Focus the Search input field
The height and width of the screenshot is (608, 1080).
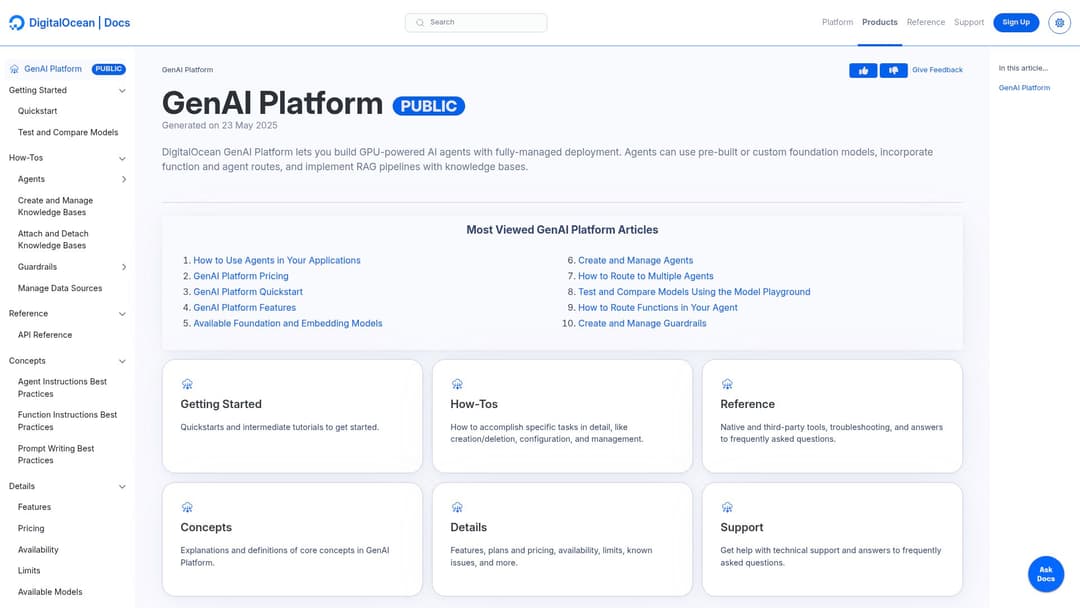(476, 23)
